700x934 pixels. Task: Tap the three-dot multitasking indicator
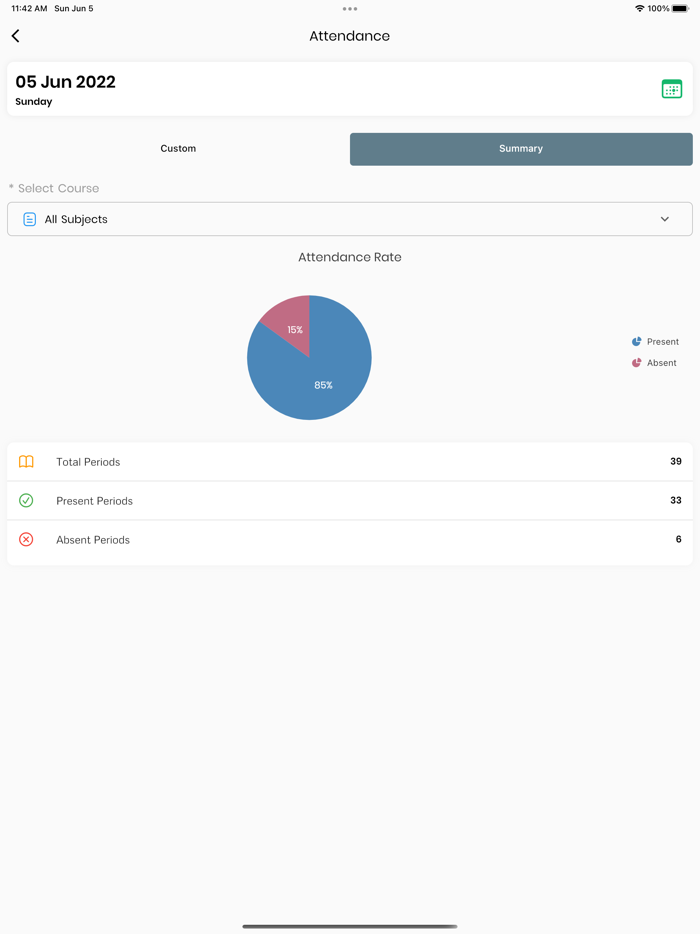tap(350, 9)
